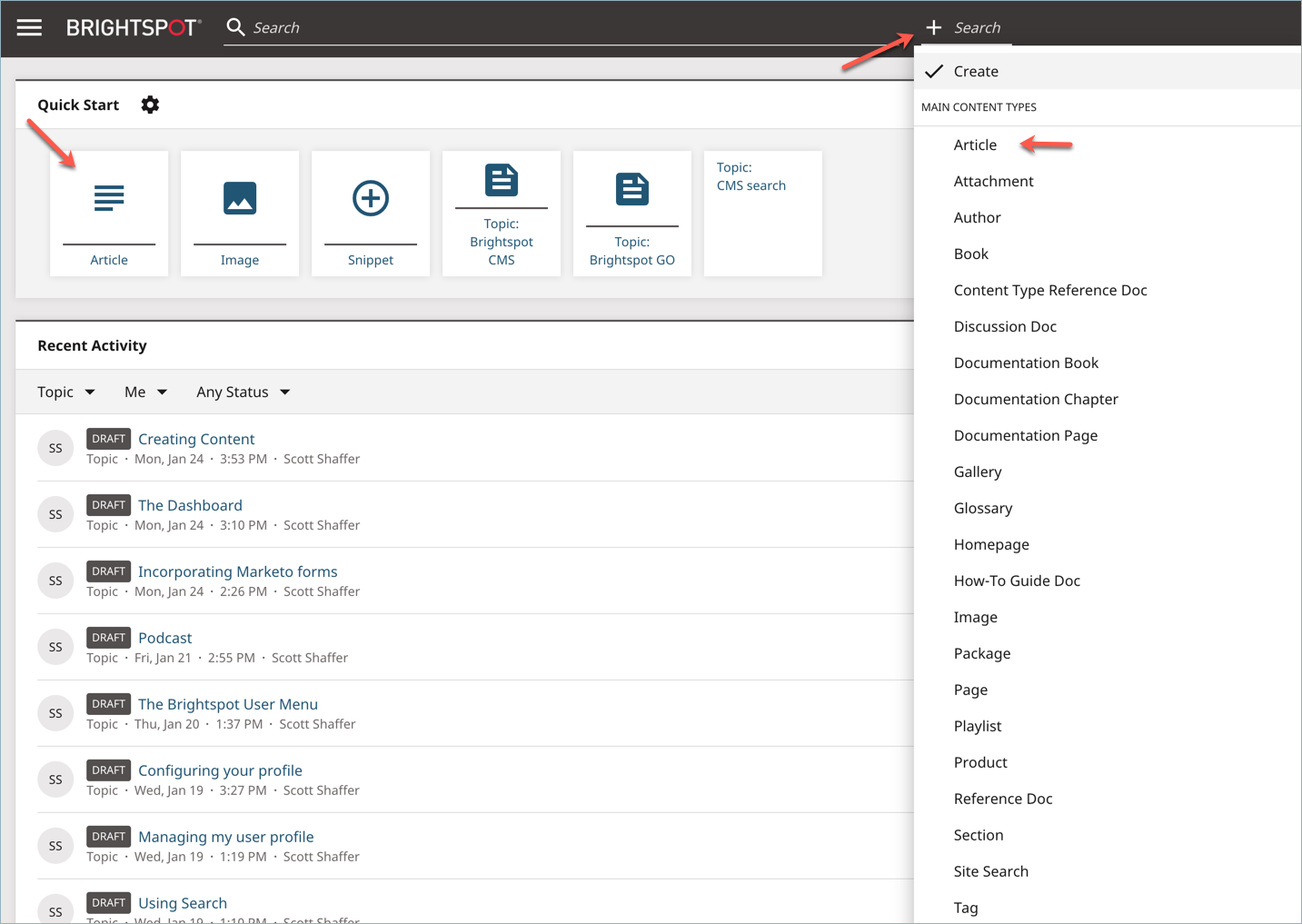
Task: Click SS avatar beside Managing my user profile
Action: (55, 846)
